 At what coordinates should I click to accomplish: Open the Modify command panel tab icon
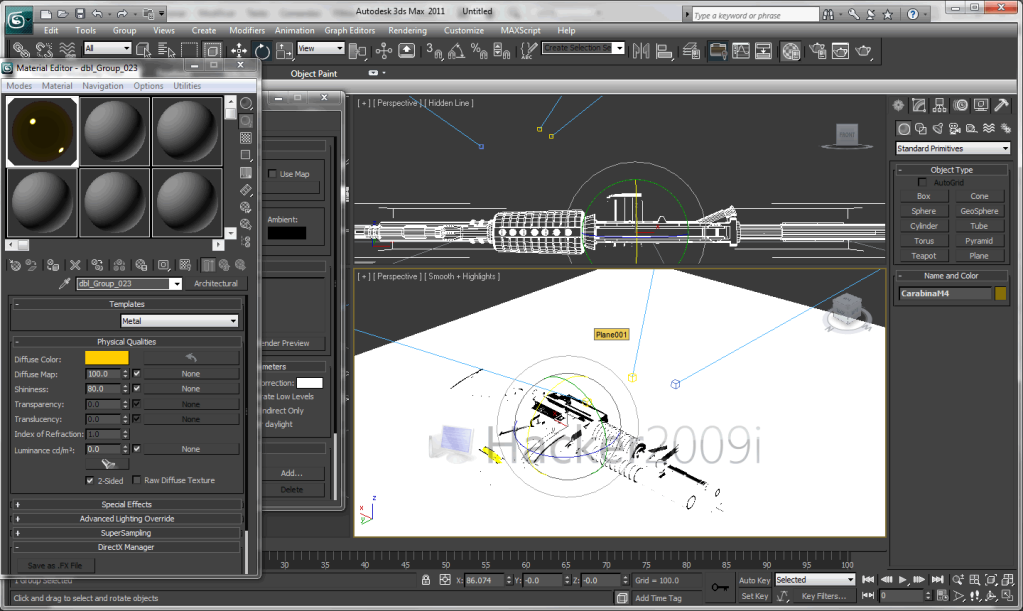(x=919, y=105)
